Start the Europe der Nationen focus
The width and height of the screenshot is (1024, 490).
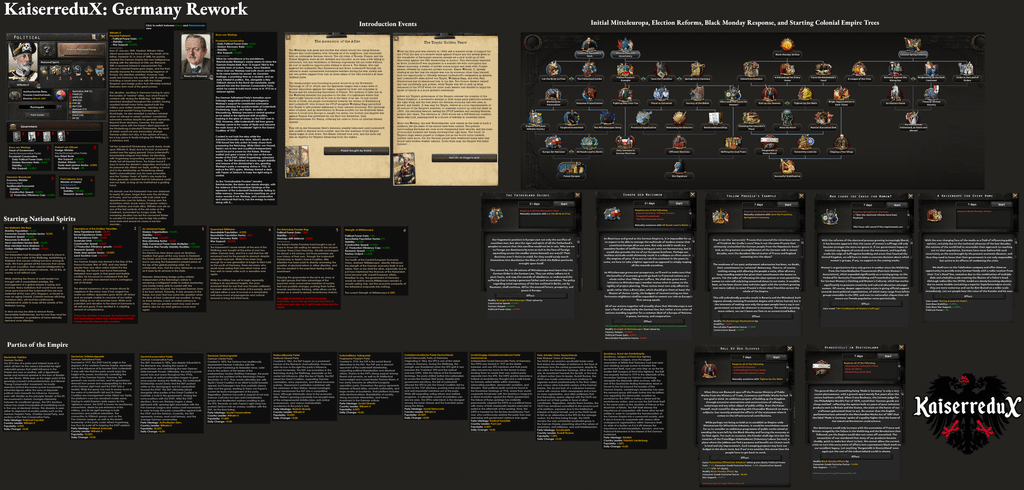(679, 203)
